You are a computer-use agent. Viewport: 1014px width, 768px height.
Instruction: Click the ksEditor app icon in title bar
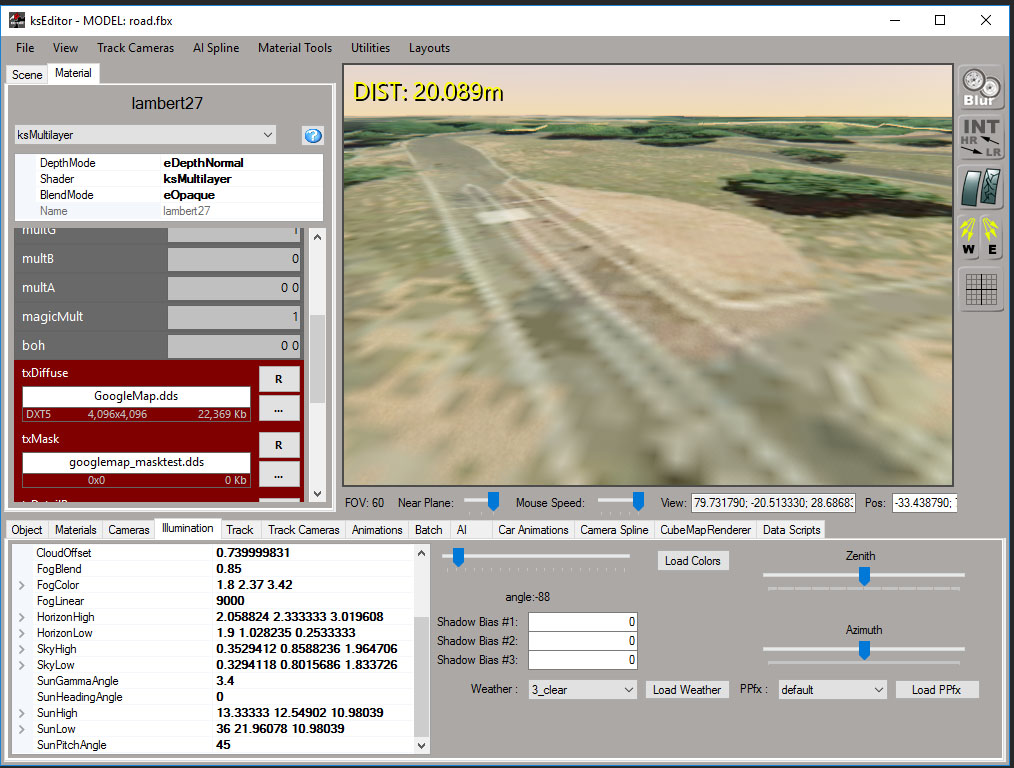click(16, 20)
